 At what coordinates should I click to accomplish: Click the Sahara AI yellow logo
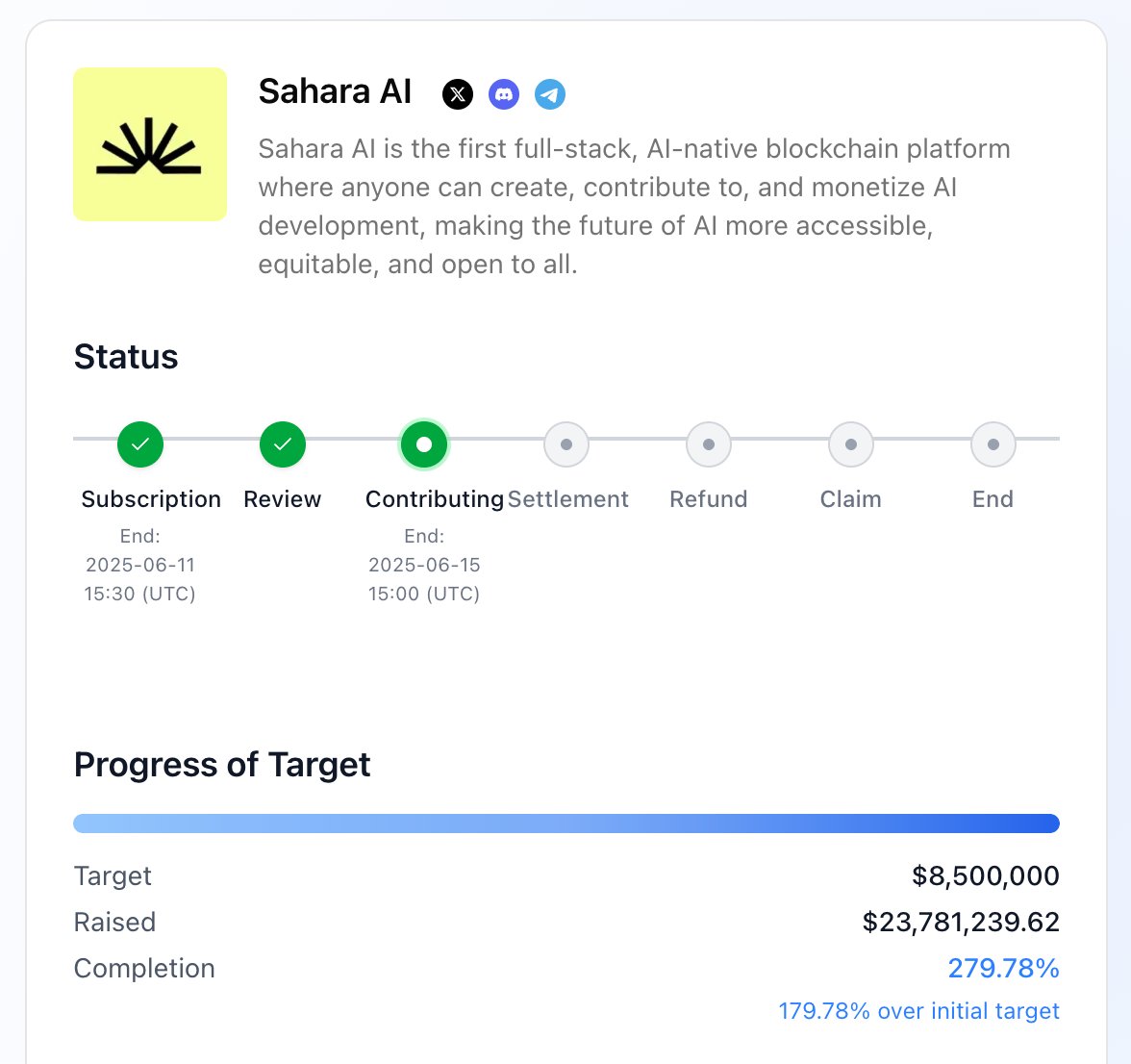click(150, 144)
